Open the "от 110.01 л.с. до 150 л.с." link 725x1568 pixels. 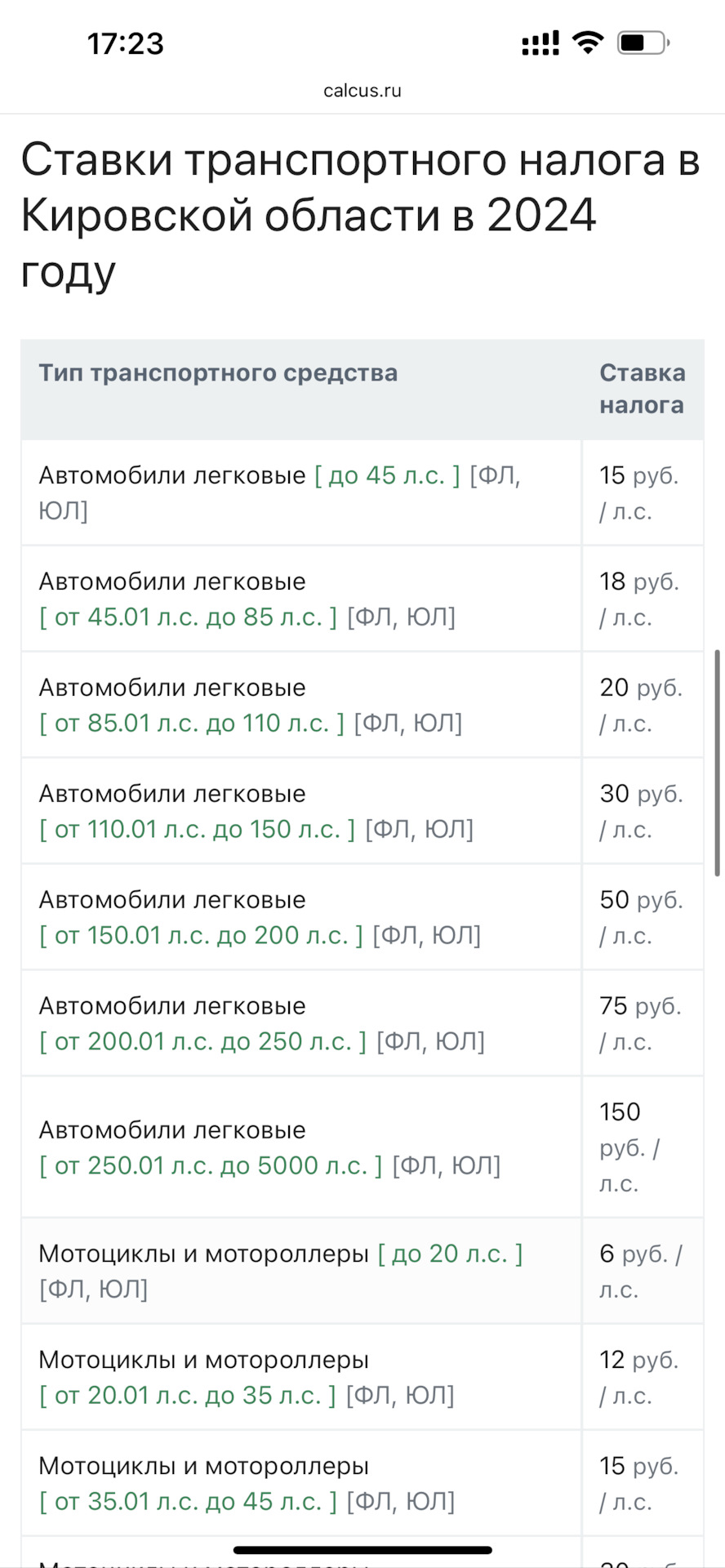click(x=198, y=830)
